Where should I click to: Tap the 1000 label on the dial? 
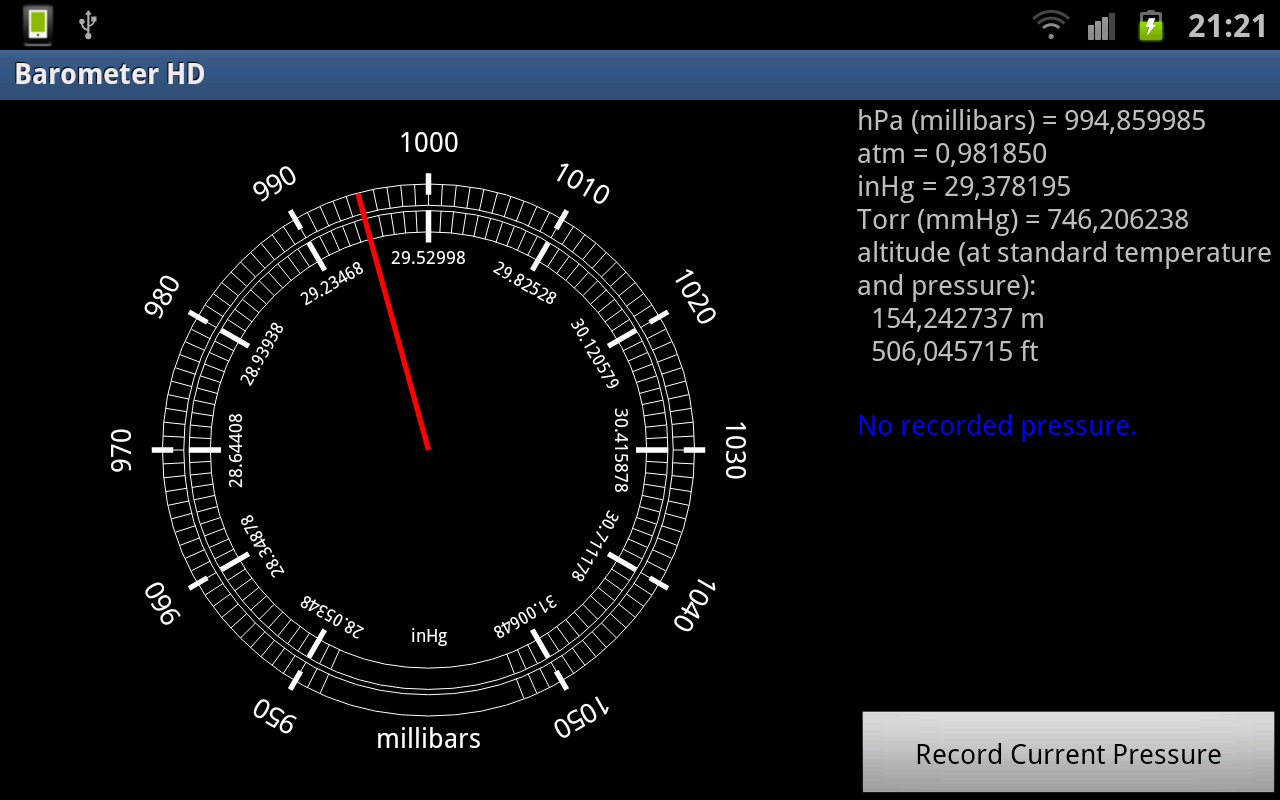[x=429, y=143]
